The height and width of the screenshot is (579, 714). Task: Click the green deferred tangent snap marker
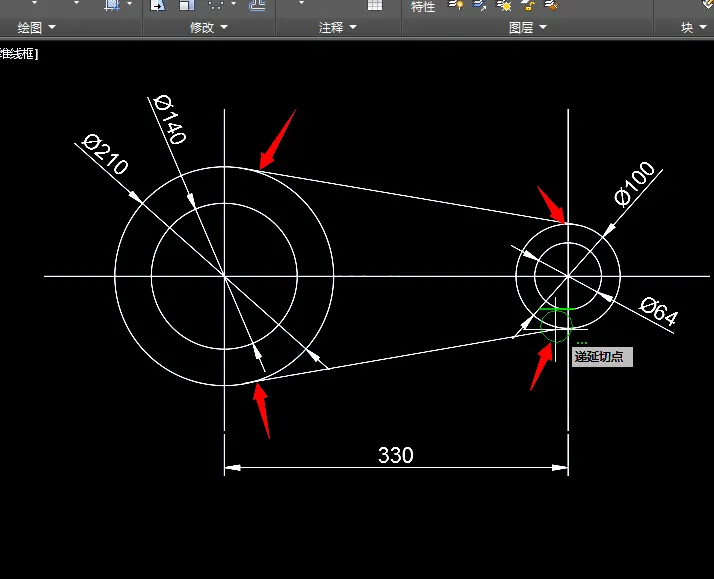coord(556,325)
